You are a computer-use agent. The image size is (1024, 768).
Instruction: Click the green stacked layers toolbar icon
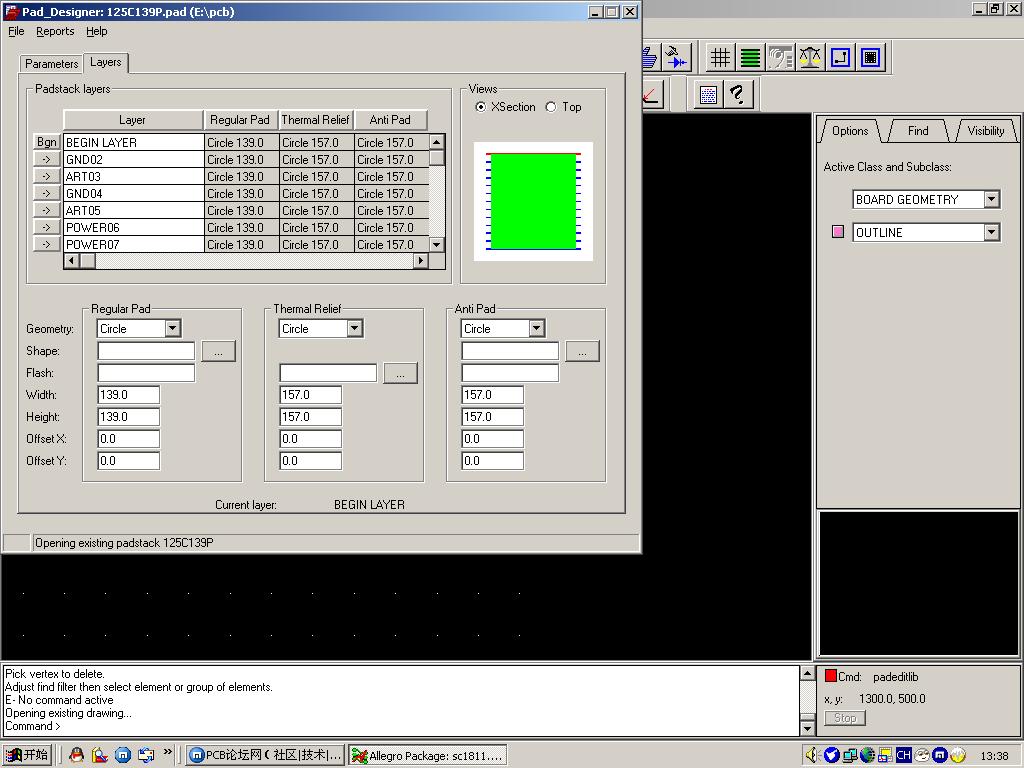coord(750,58)
